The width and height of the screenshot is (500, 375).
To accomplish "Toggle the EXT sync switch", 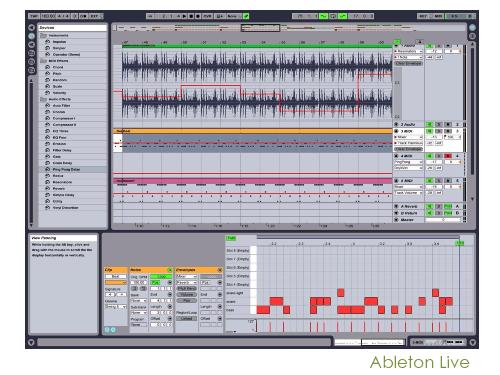I will coord(94,16).
